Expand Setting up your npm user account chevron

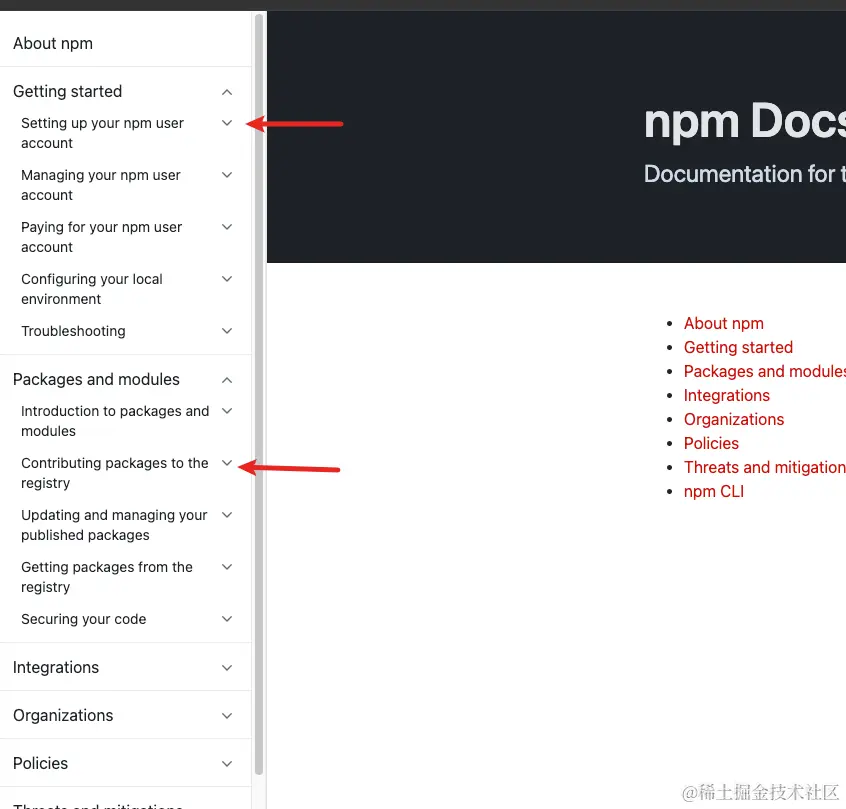tap(227, 123)
